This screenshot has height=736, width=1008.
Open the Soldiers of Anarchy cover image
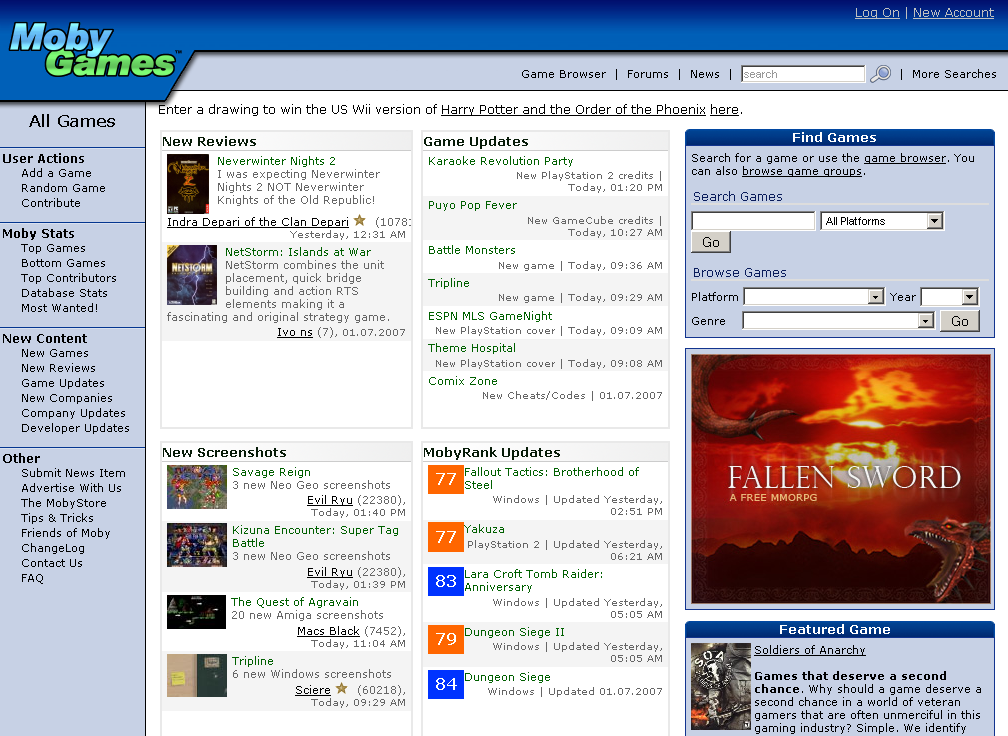click(x=721, y=687)
